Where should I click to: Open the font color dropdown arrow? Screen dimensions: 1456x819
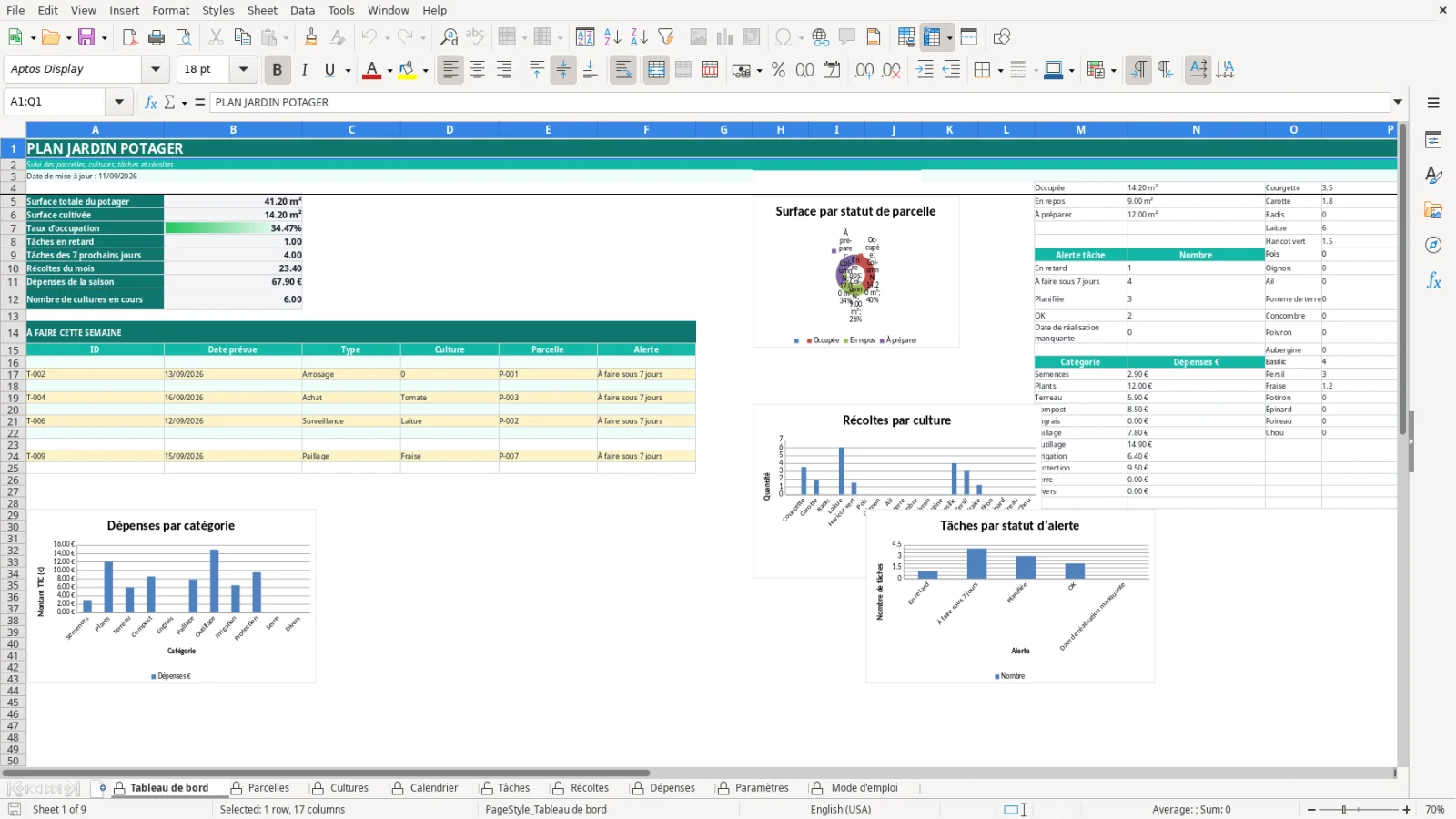coord(389,70)
